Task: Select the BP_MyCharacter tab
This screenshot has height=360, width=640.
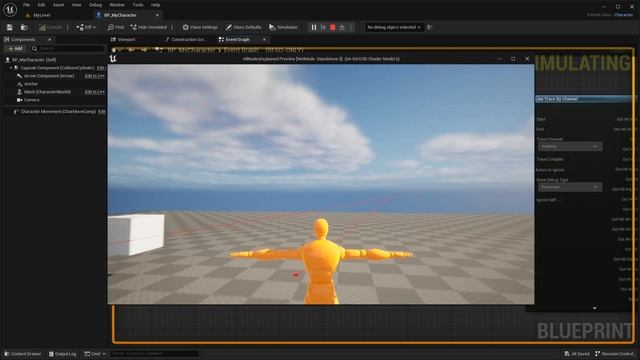Action: point(120,15)
